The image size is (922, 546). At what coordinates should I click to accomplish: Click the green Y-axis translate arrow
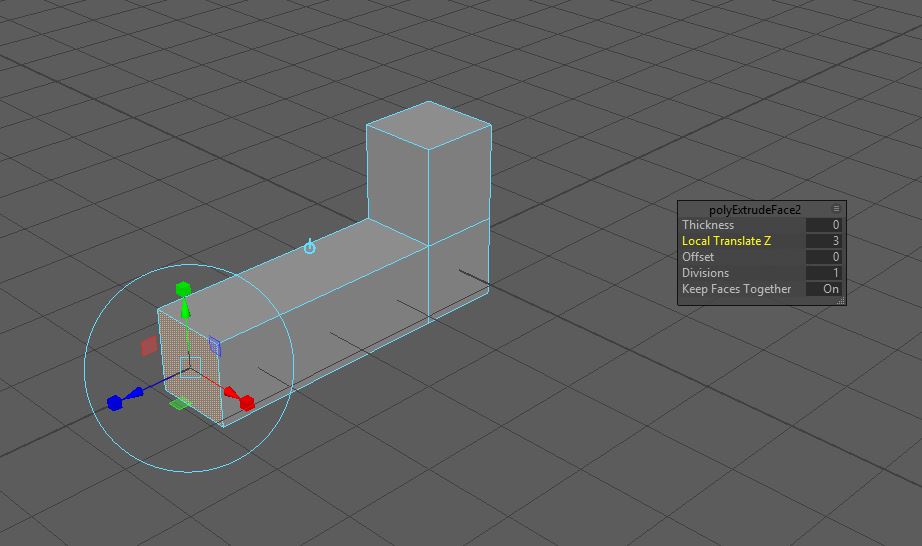coord(185,309)
